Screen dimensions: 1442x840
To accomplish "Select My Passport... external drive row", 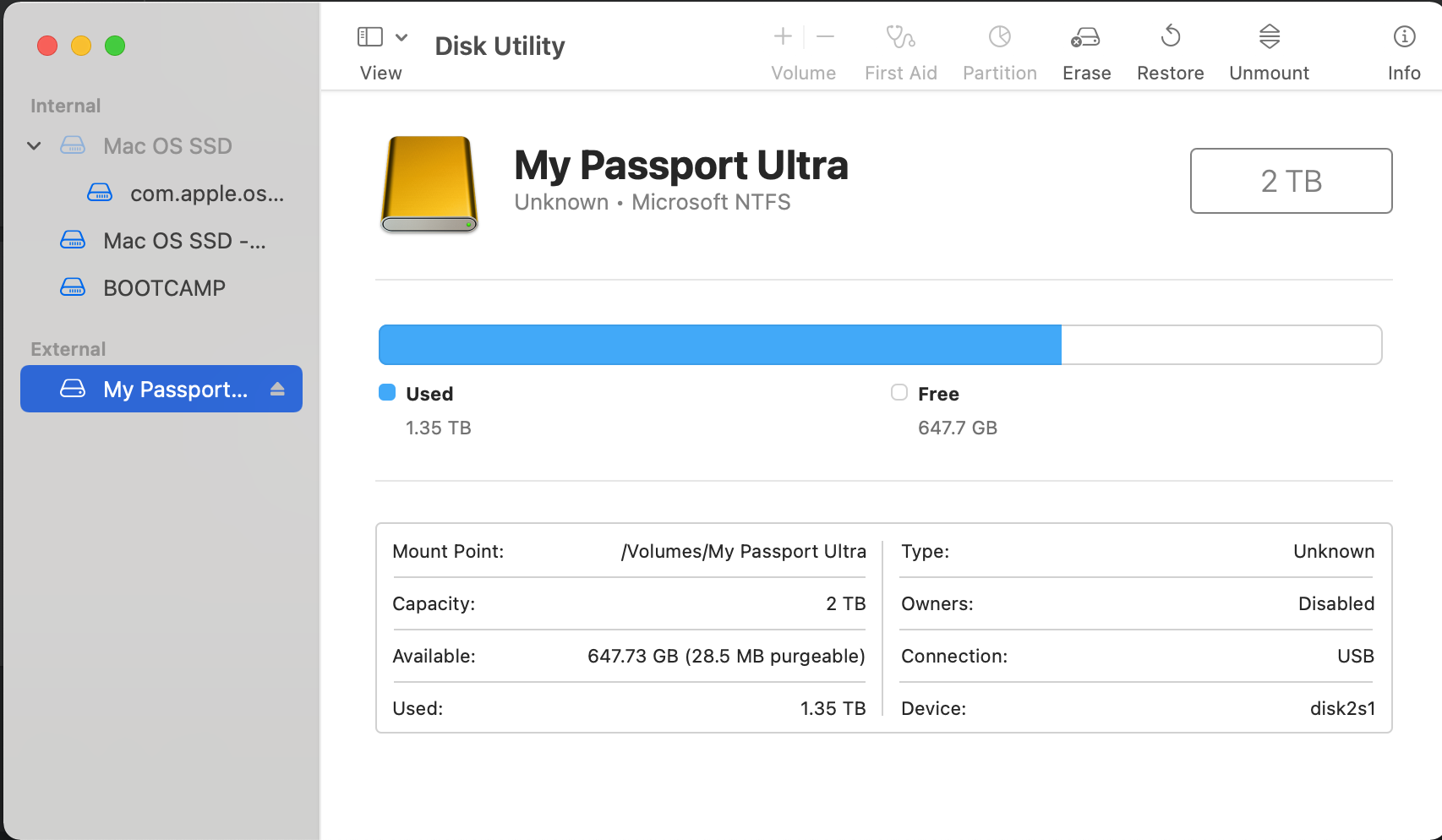I will pyautogui.click(x=161, y=389).
